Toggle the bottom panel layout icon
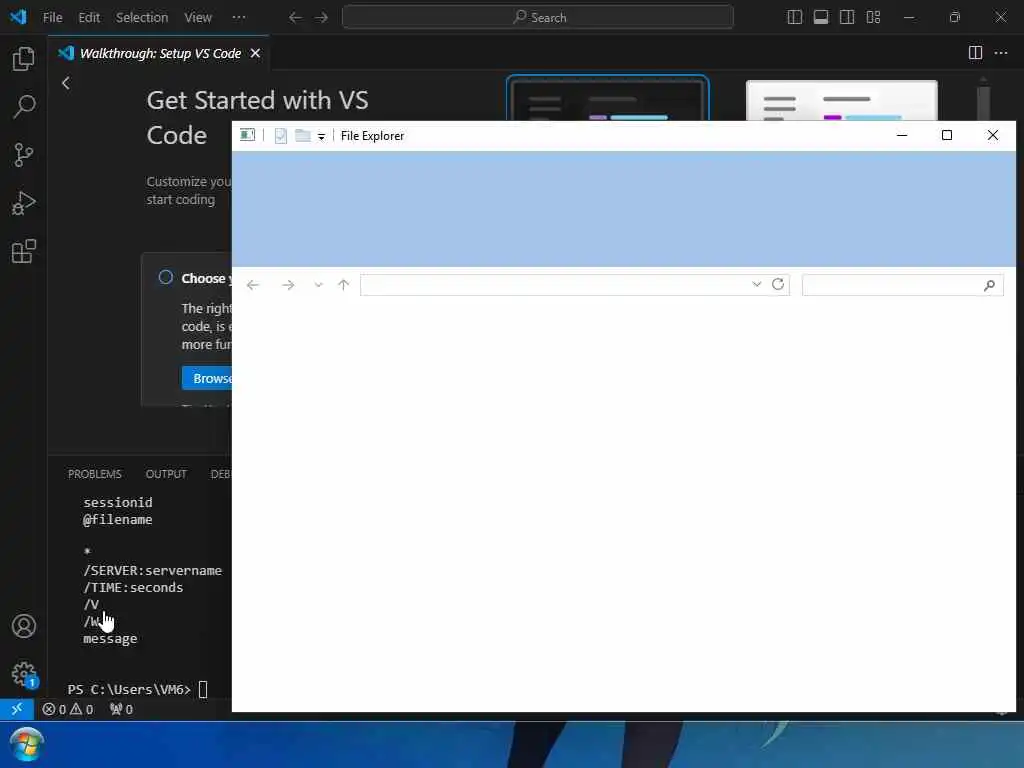The image size is (1024, 768). click(821, 18)
